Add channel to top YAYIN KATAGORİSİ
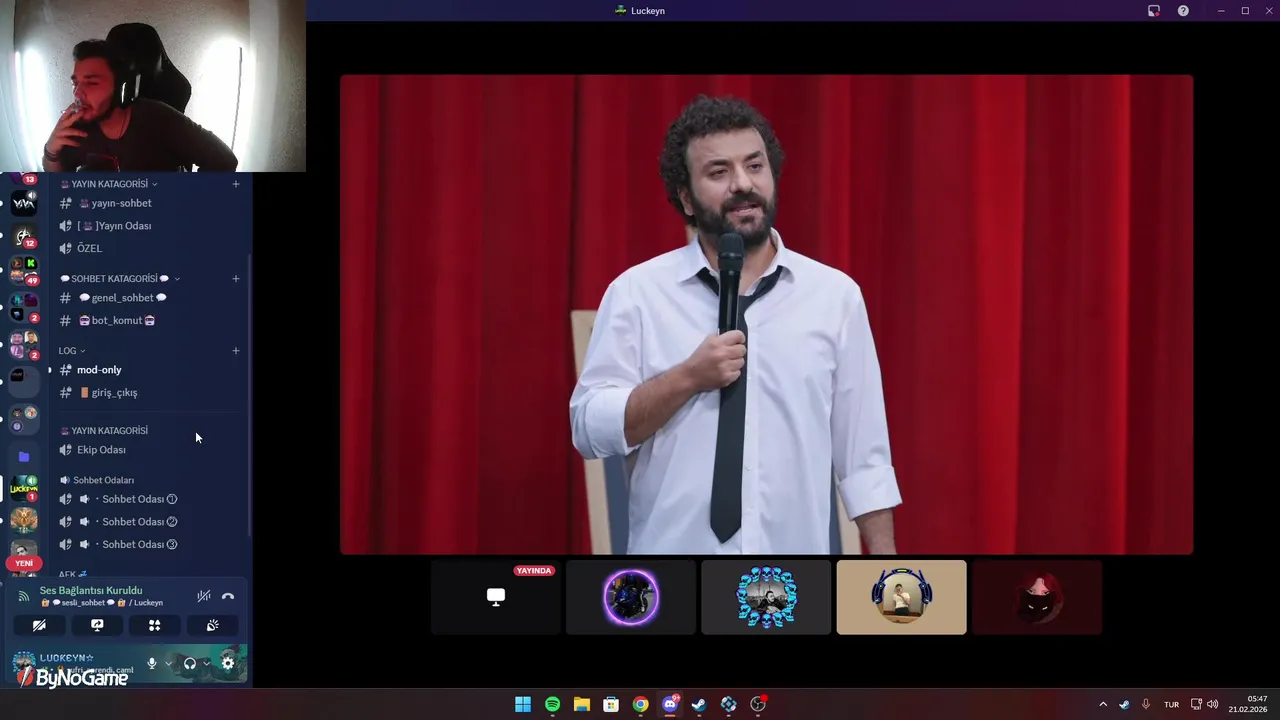The height and width of the screenshot is (720, 1280). point(236,184)
